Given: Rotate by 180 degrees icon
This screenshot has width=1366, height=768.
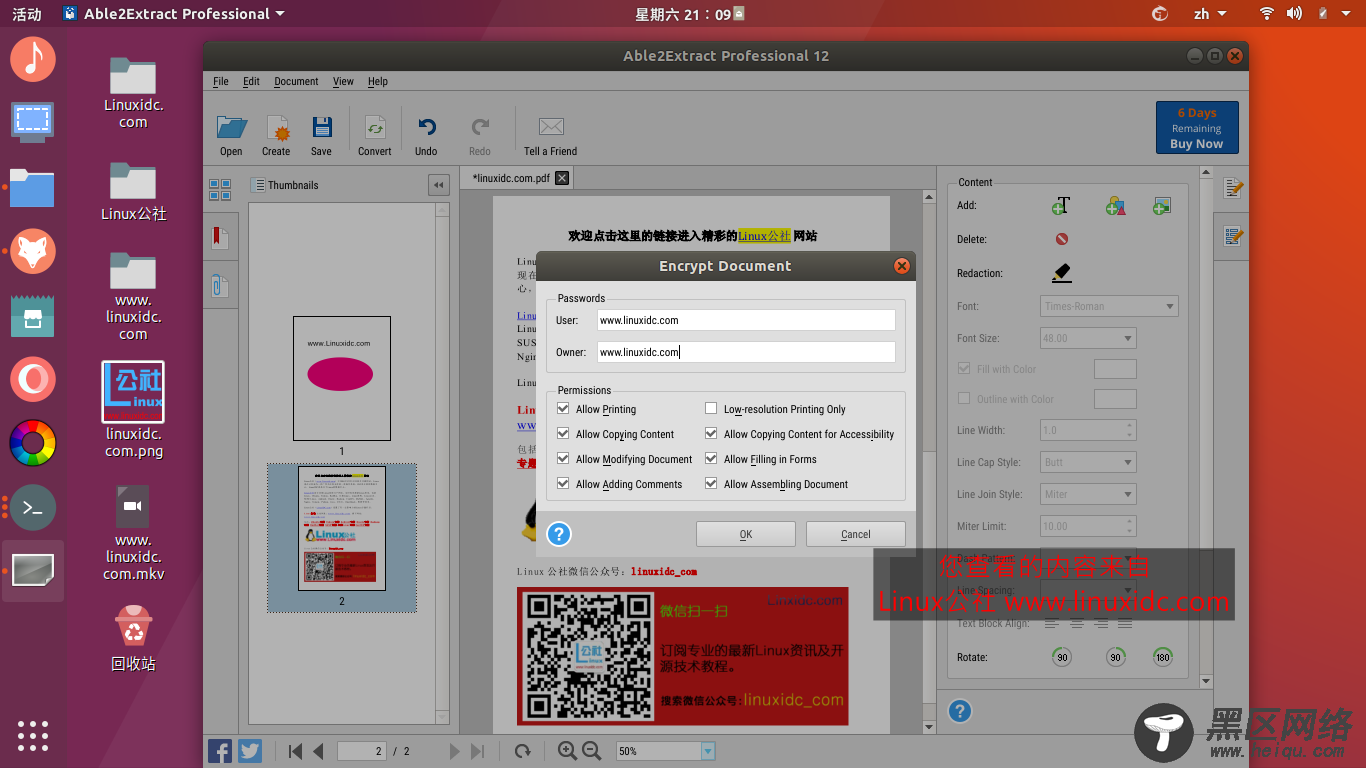Looking at the screenshot, I should point(1162,657).
